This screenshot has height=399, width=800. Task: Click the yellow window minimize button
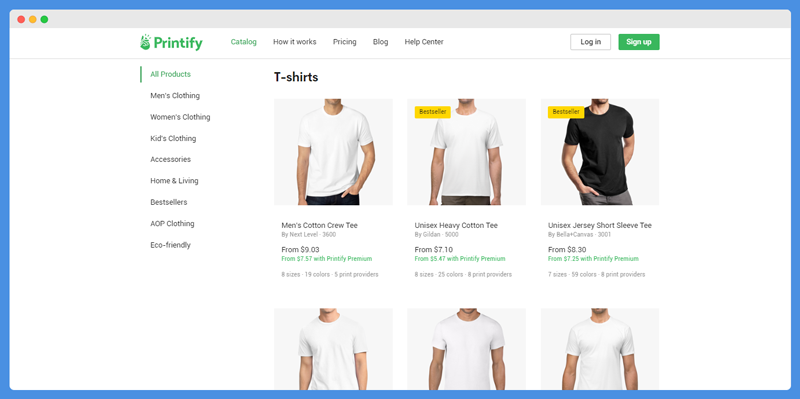tap(33, 19)
